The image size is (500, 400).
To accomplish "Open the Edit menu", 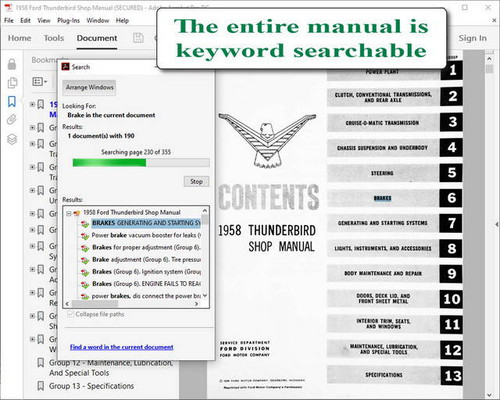I will (x=25, y=21).
